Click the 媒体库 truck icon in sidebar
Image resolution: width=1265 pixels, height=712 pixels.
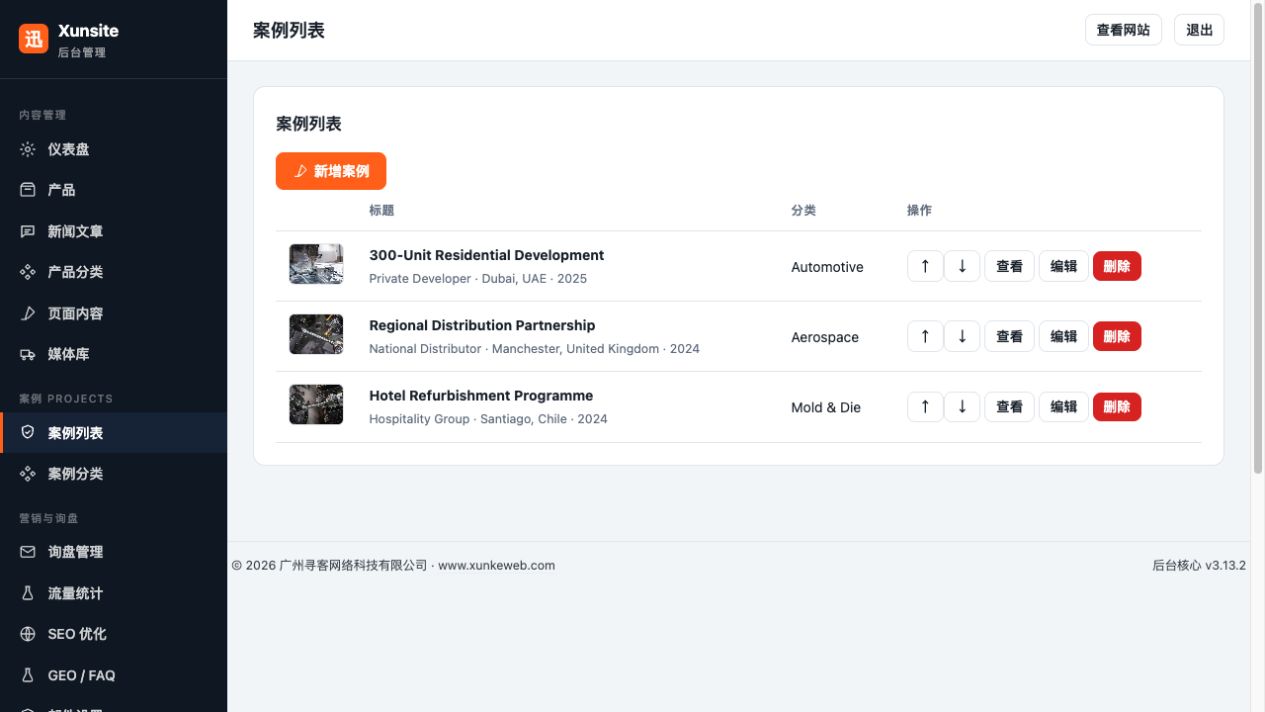point(28,354)
